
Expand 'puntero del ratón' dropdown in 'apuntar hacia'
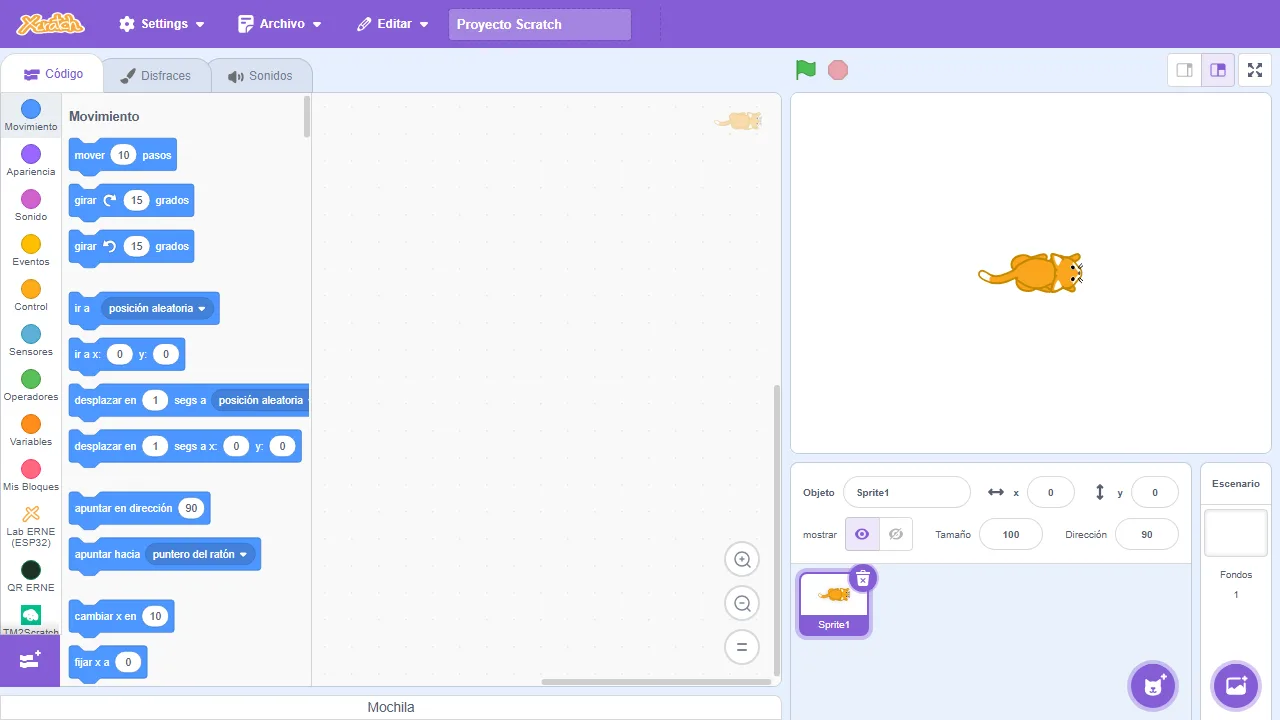point(200,554)
